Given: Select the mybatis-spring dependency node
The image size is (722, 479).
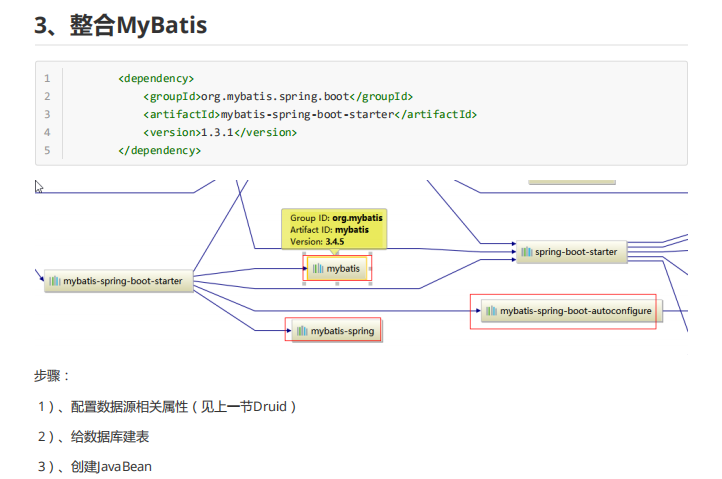Looking at the screenshot, I should [336, 331].
